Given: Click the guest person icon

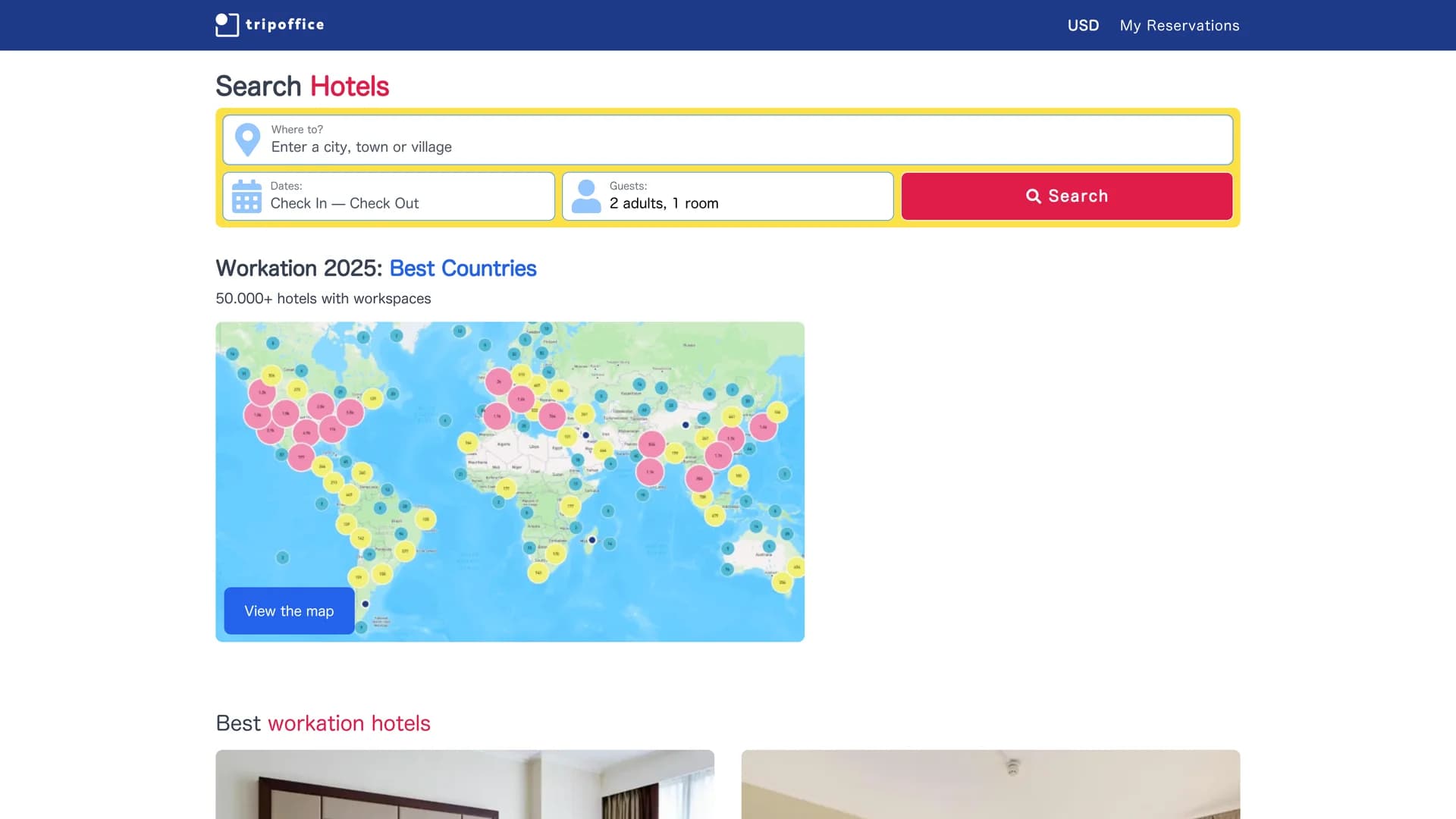Looking at the screenshot, I should (586, 196).
